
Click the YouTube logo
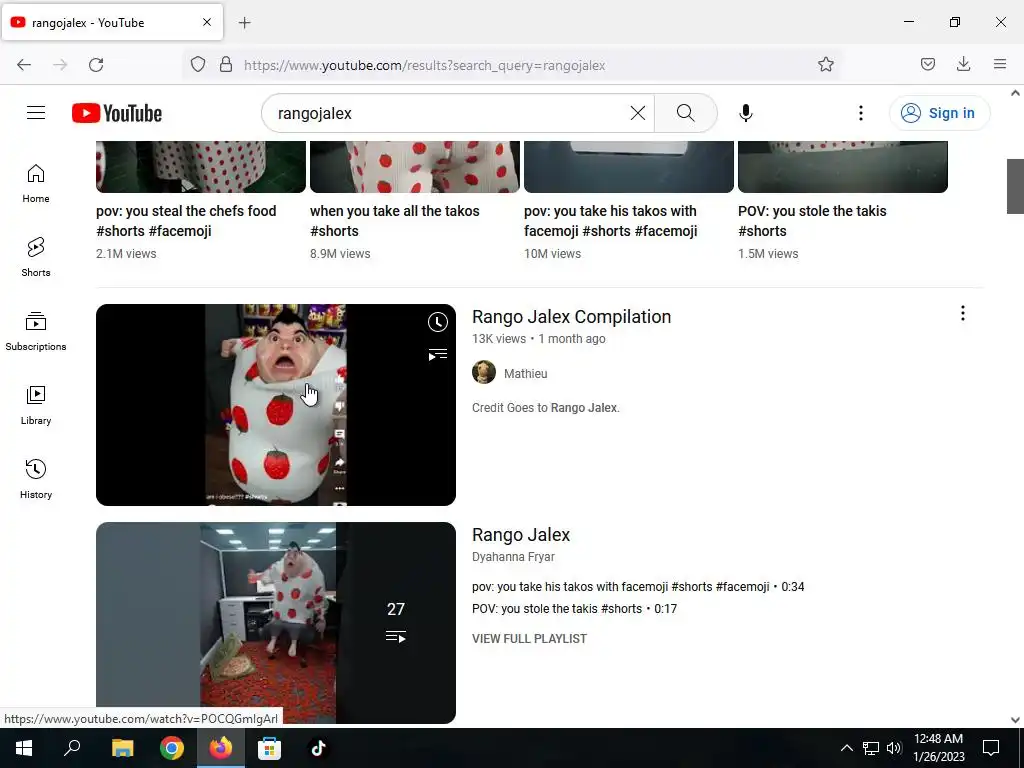tap(117, 113)
